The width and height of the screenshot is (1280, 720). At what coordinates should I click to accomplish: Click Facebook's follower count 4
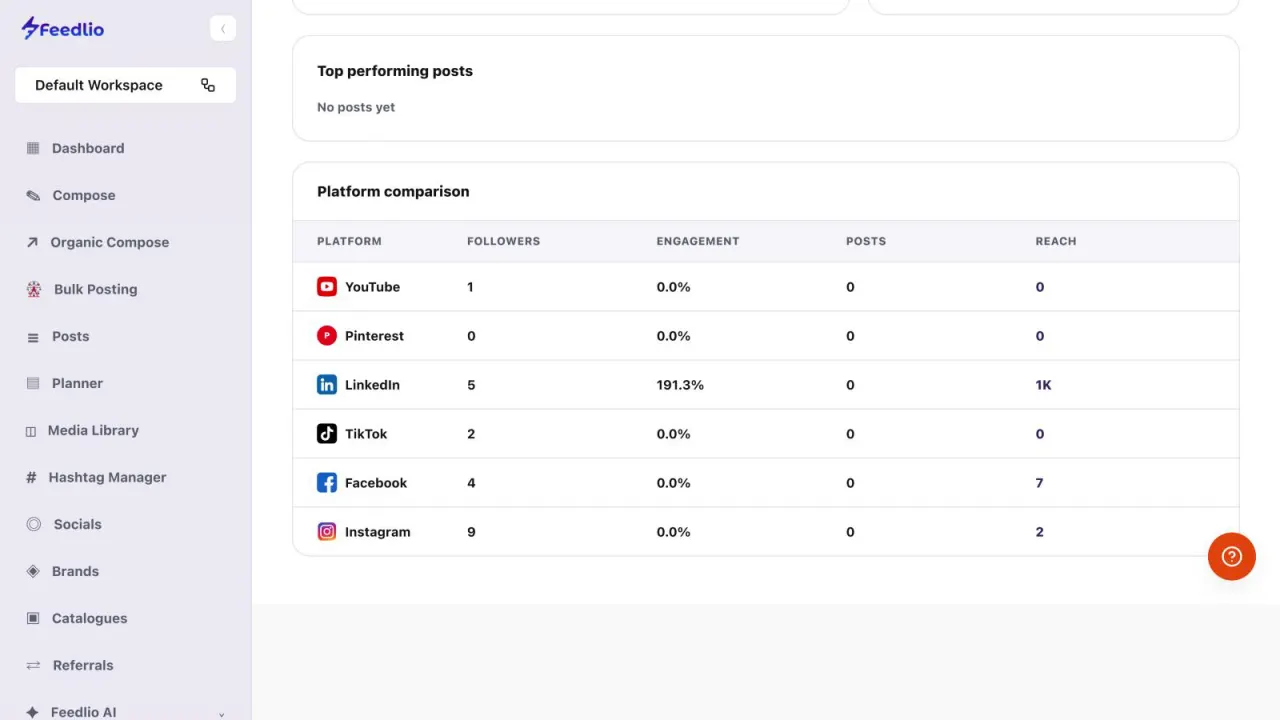coord(471,483)
